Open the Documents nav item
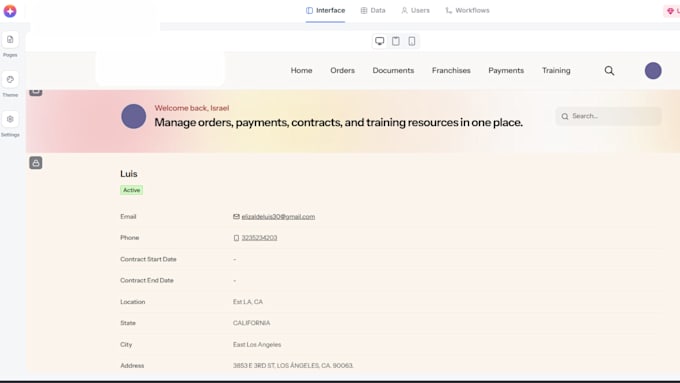Screen dimensions: 680x383 click(393, 70)
